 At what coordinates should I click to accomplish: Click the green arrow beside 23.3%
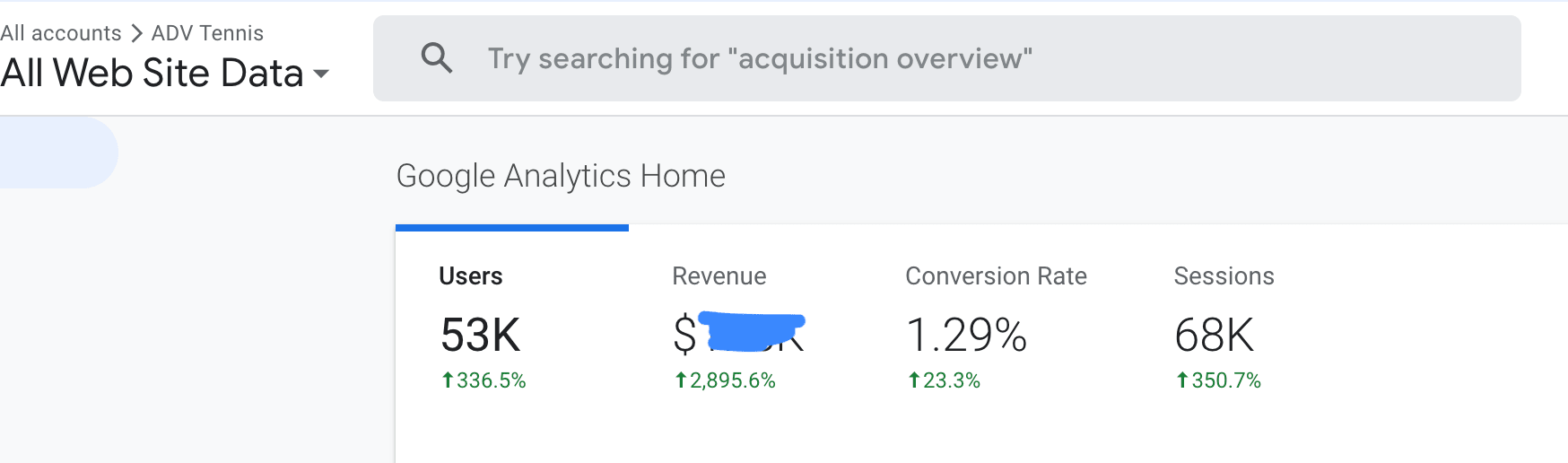click(x=914, y=380)
